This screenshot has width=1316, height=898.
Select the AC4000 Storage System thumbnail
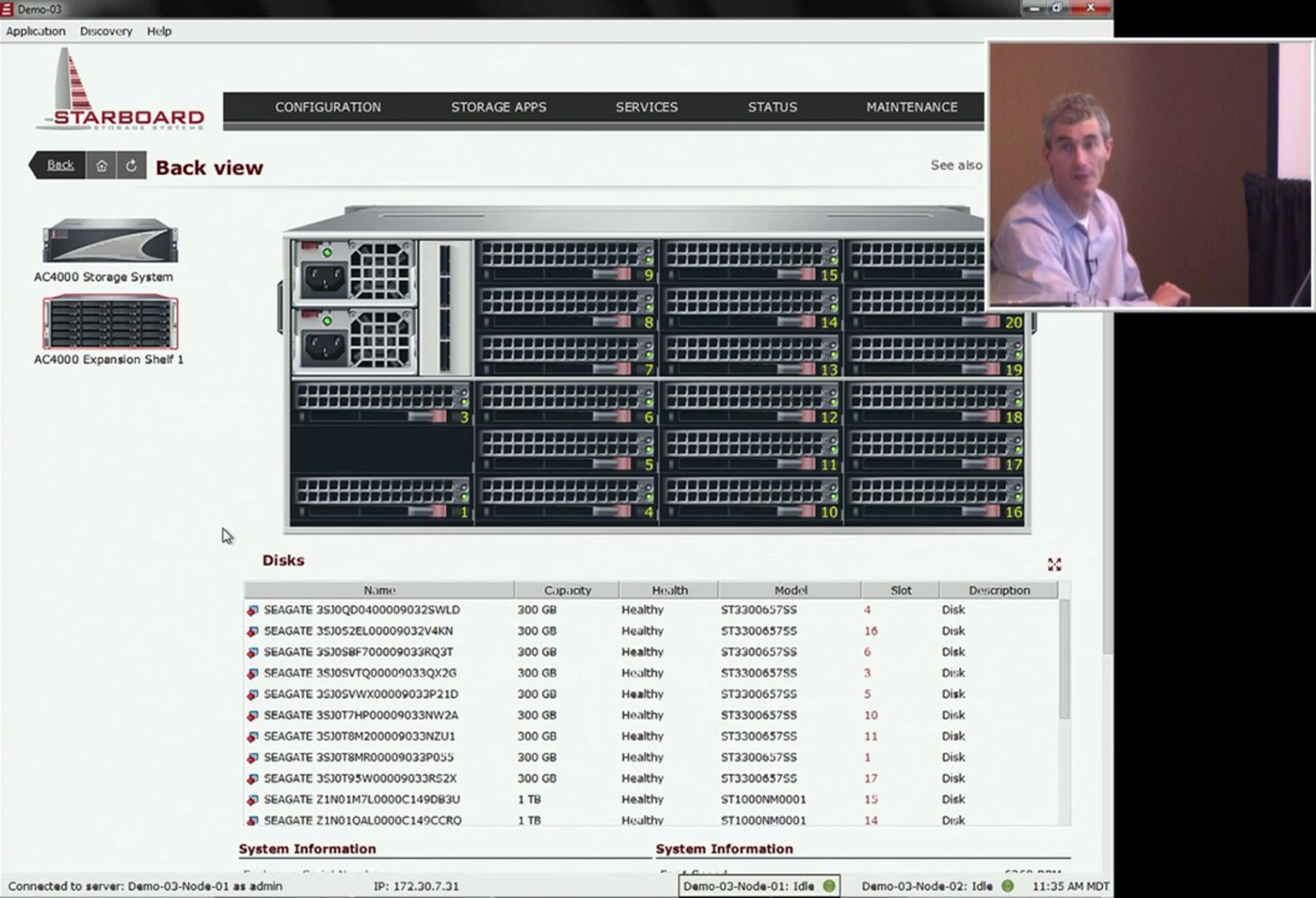point(110,241)
